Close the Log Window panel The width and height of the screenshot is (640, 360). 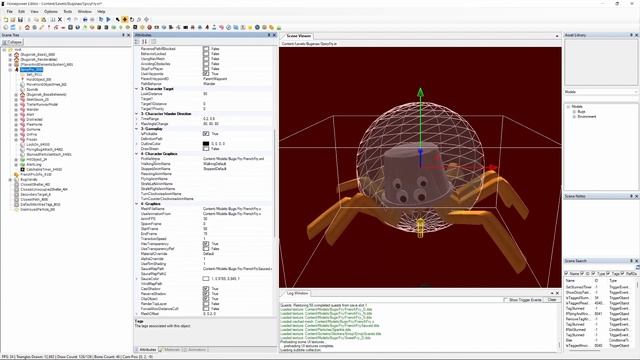558,293
